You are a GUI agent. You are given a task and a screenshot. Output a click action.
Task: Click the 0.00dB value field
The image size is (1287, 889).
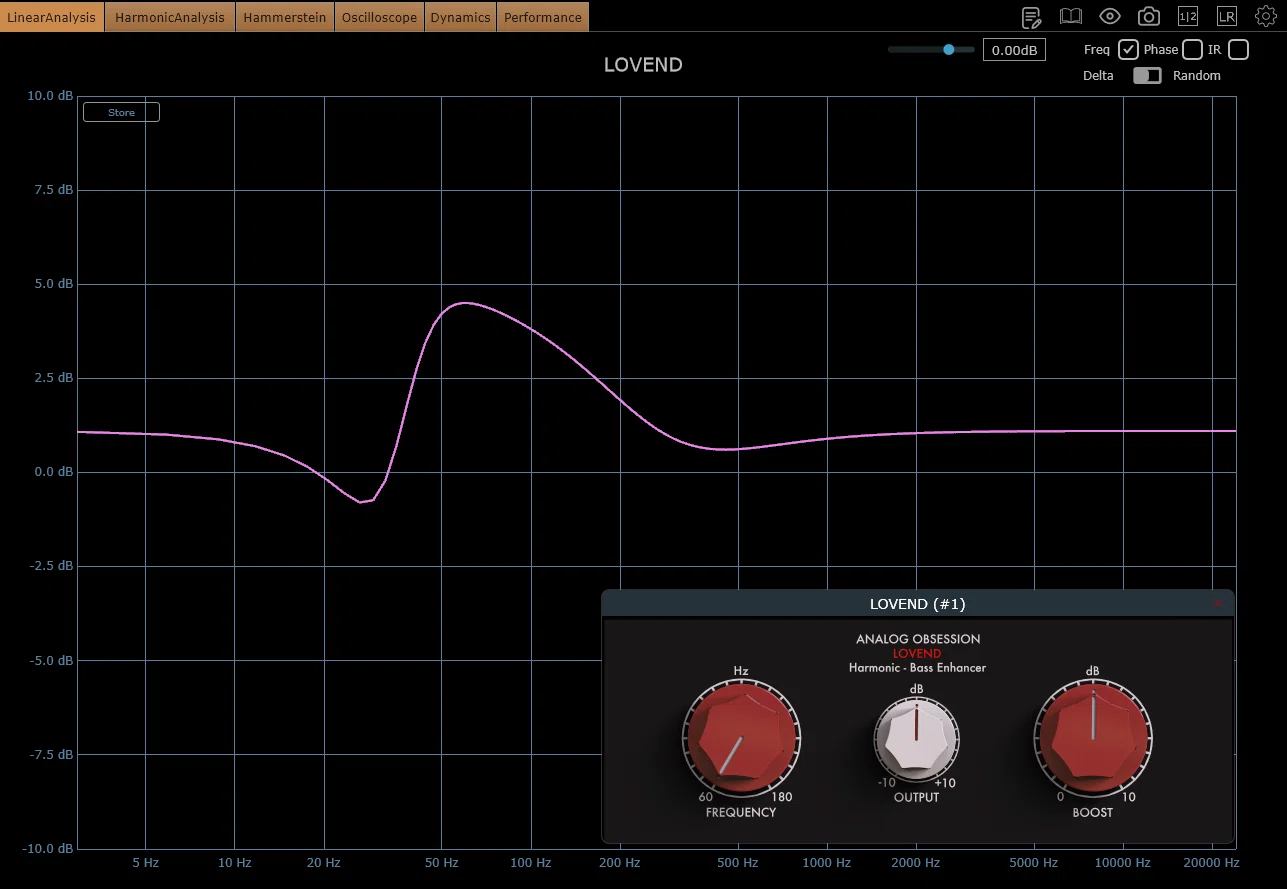[x=1014, y=50]
